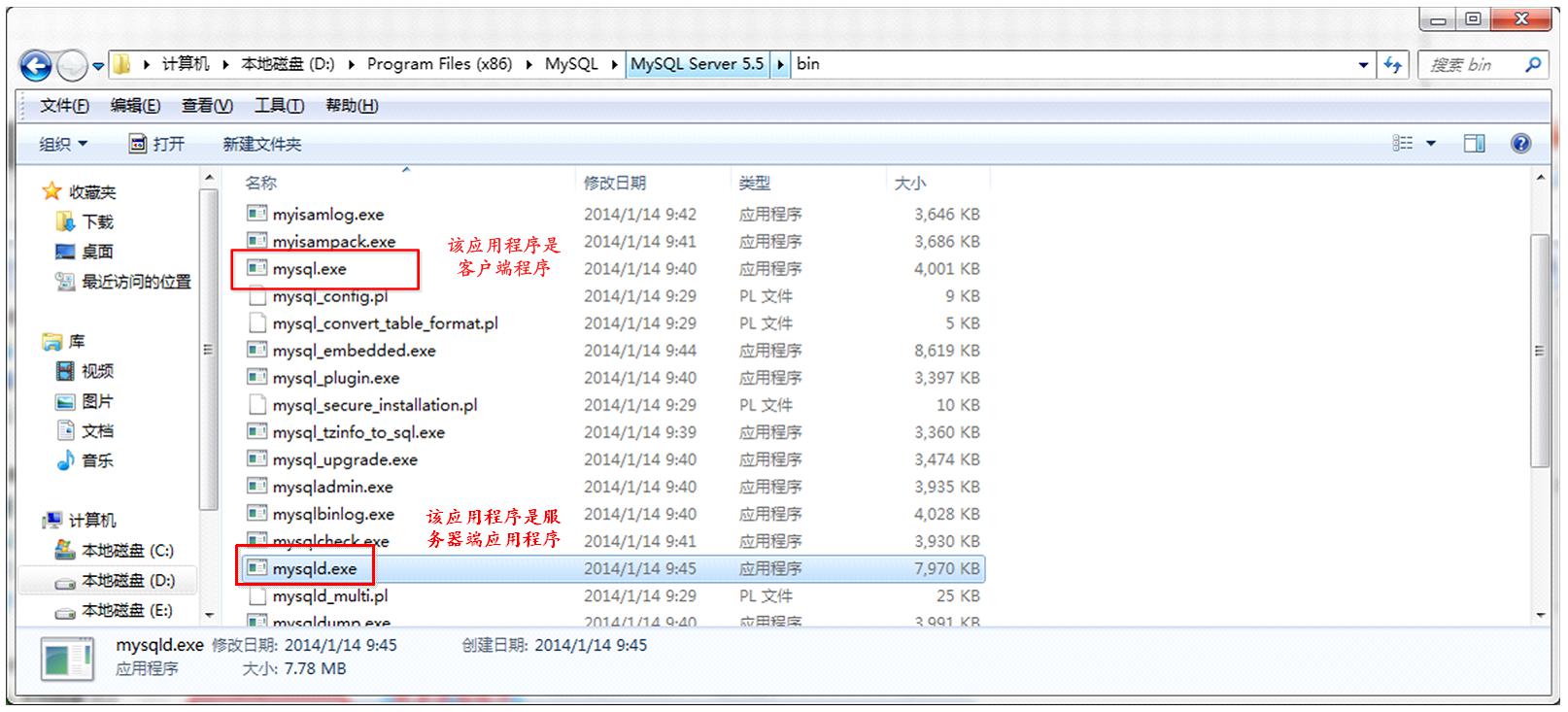
Task: Click the mysql_upgrade.exe file icon
Action: (256, 458)
